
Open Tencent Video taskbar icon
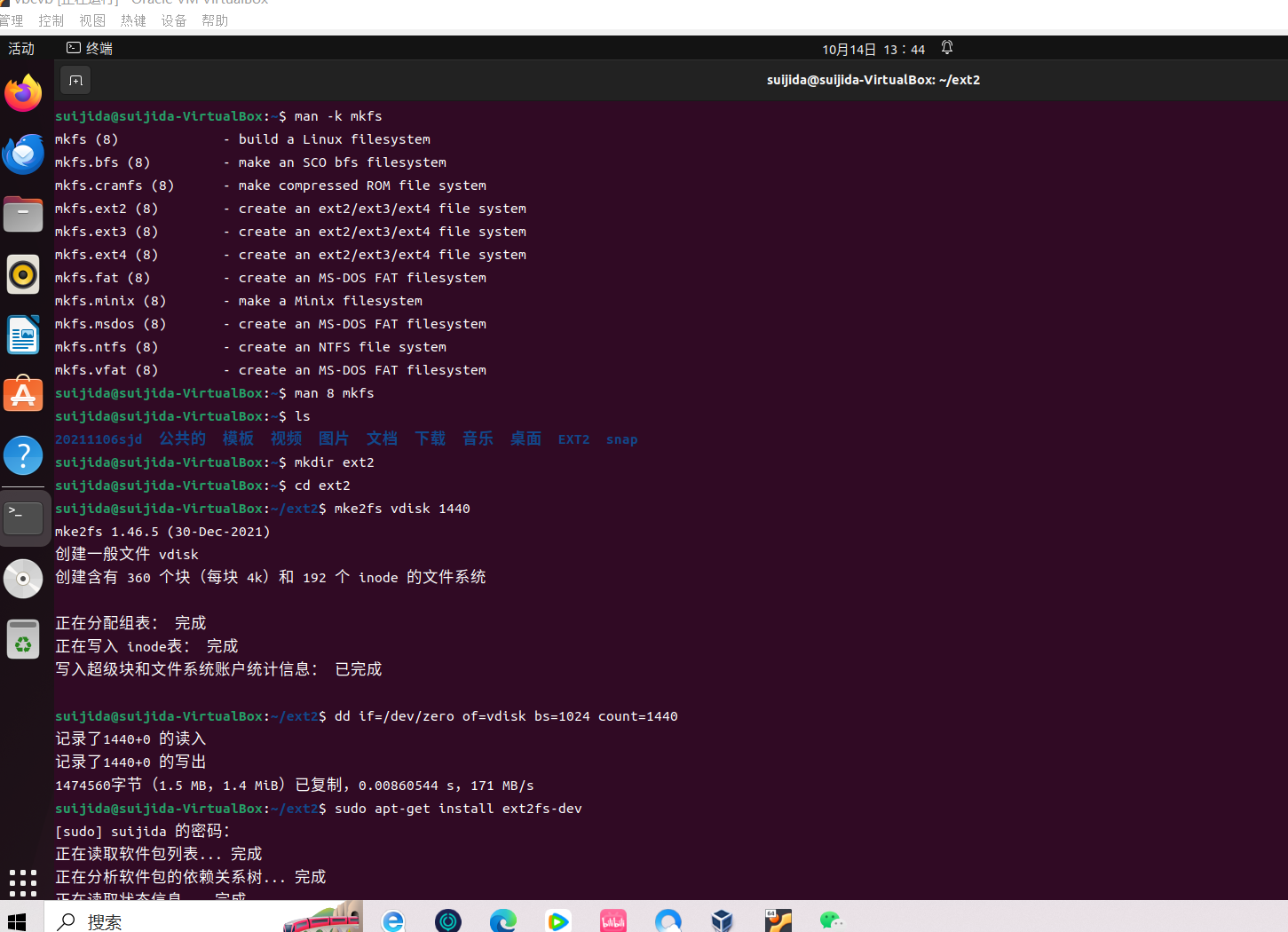(558, 920)
